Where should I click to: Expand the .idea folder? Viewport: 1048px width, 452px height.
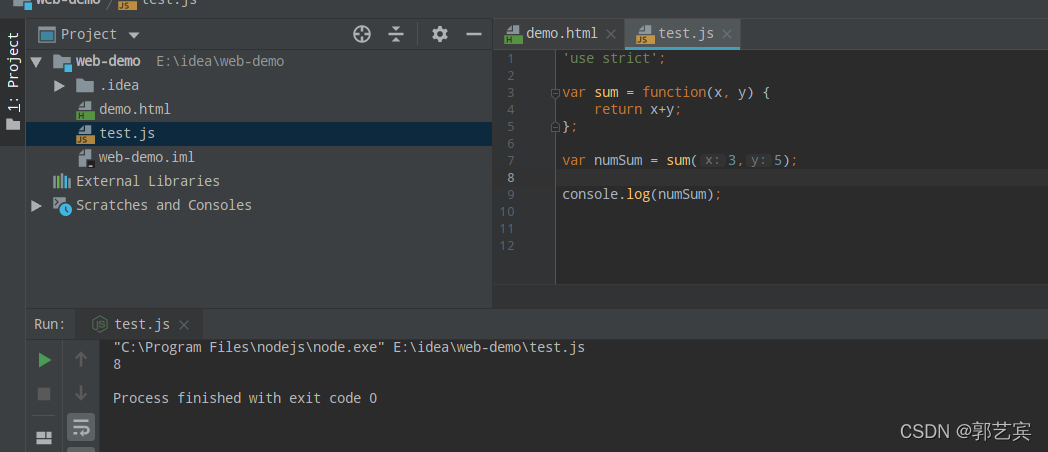point(59,86)
